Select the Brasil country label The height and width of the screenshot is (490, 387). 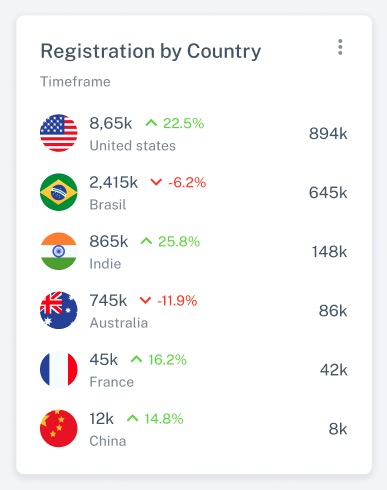point(108,205)
